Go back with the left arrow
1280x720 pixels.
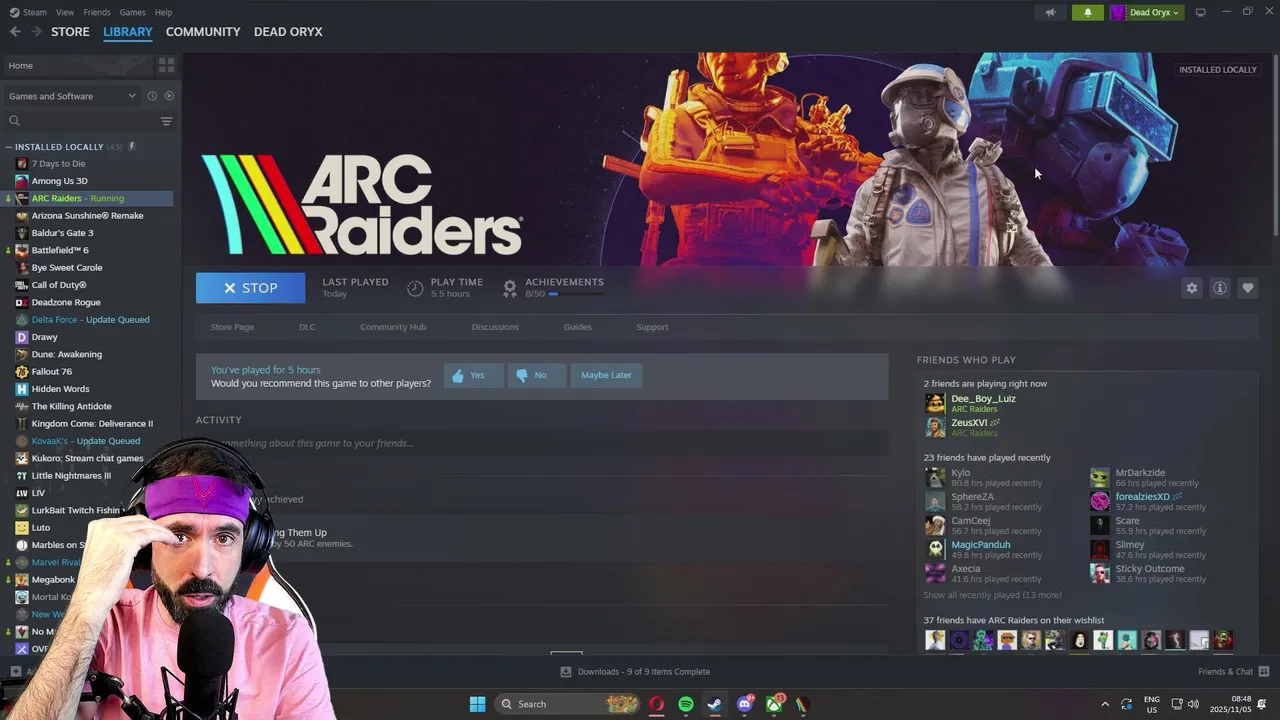coord(15,32)
